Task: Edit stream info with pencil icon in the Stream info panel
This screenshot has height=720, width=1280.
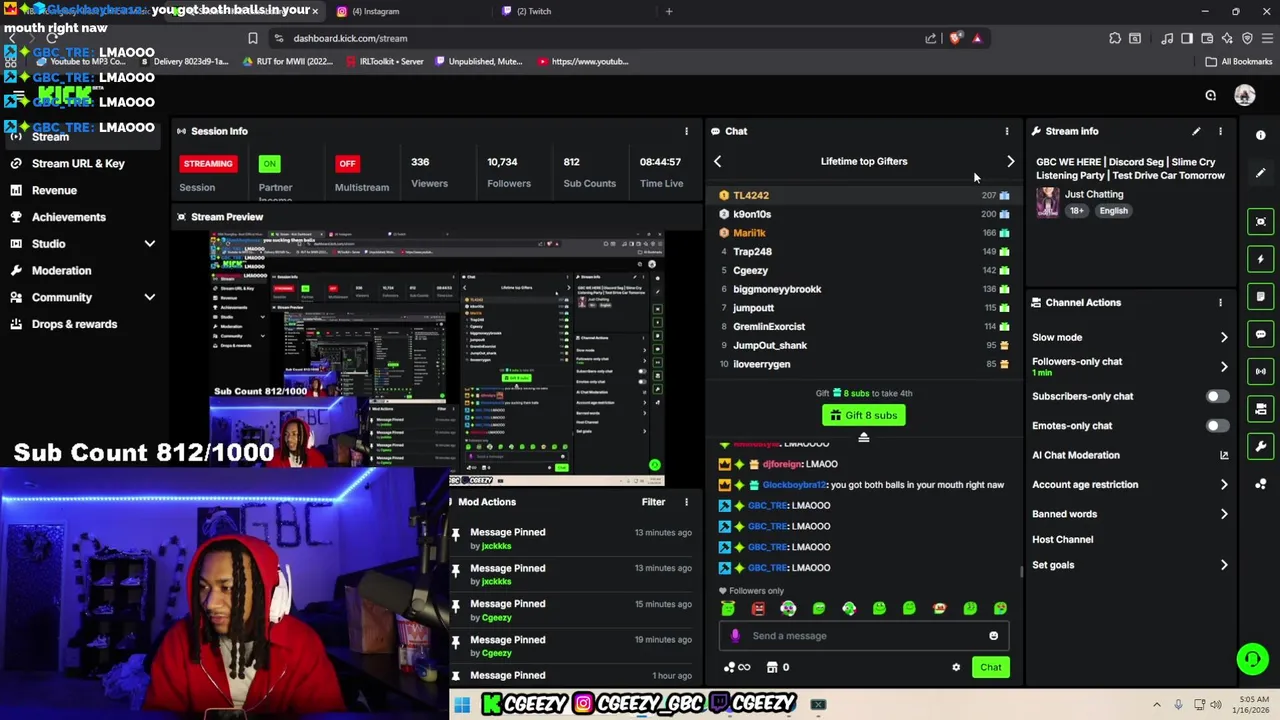Action: click(1196, 131)
